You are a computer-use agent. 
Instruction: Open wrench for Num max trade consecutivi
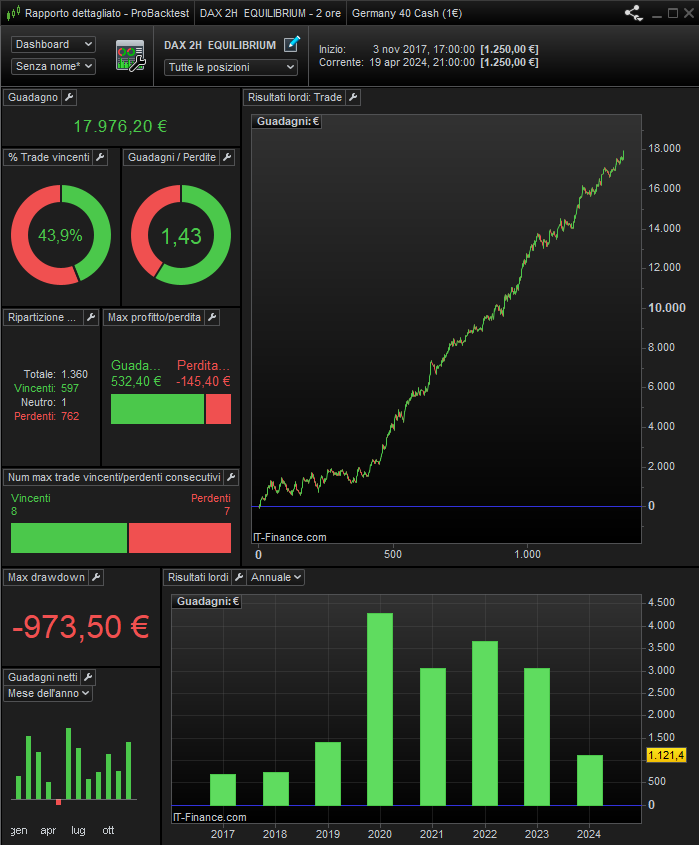tap(231, 477)
